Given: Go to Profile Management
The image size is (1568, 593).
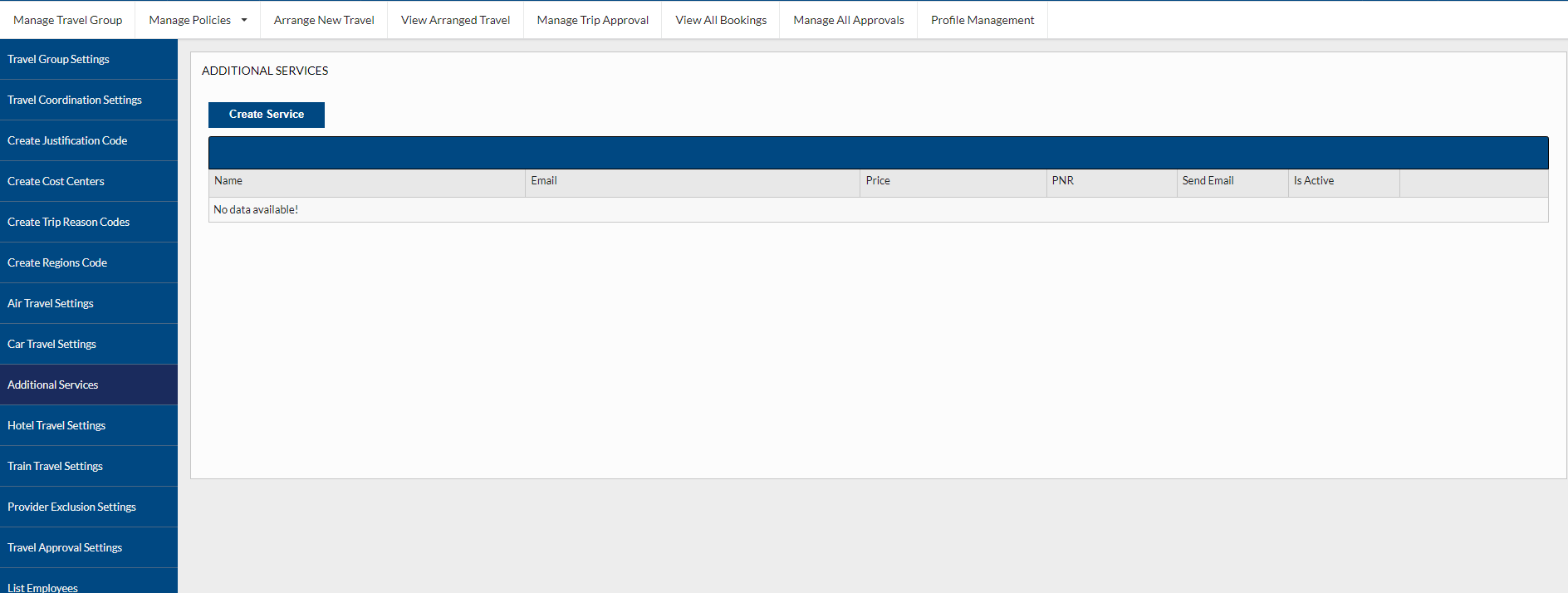Looking at the screenshot, I should click(982, 20).
